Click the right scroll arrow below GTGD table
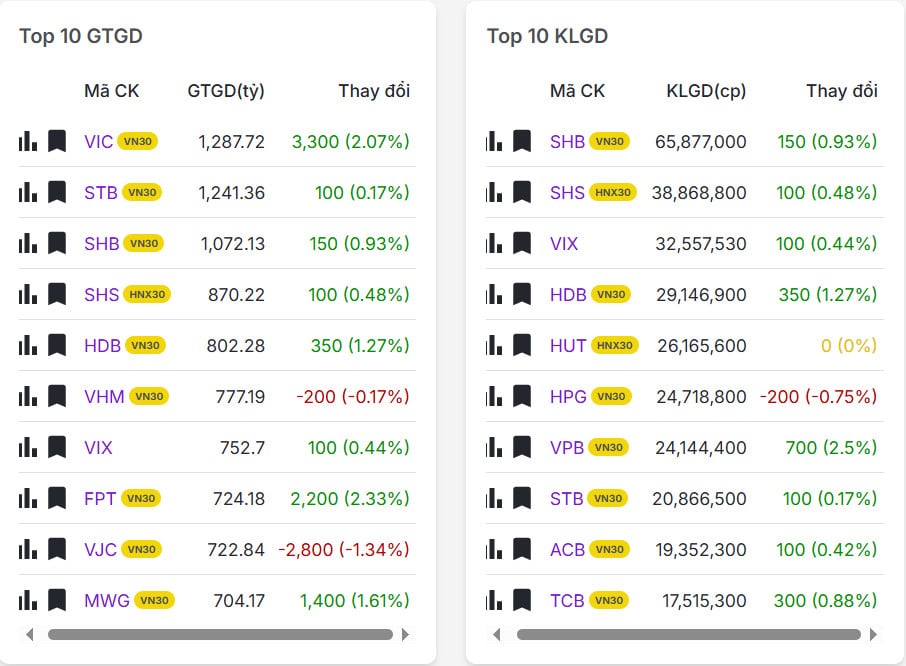This screenshot has width=906, height=666. pos(405,634)
